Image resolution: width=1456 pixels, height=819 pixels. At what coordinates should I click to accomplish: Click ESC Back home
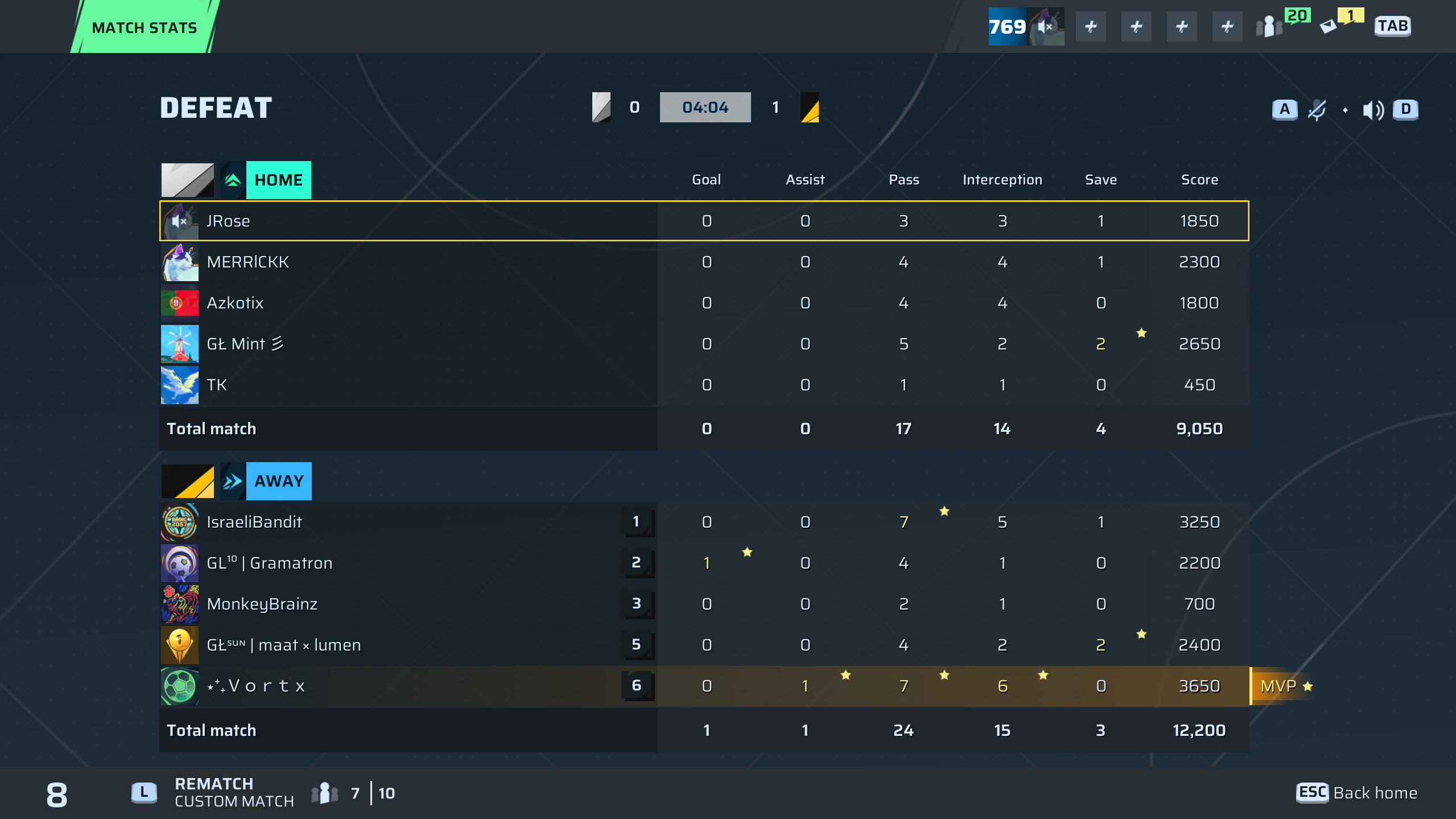[x=1357, y=792]
